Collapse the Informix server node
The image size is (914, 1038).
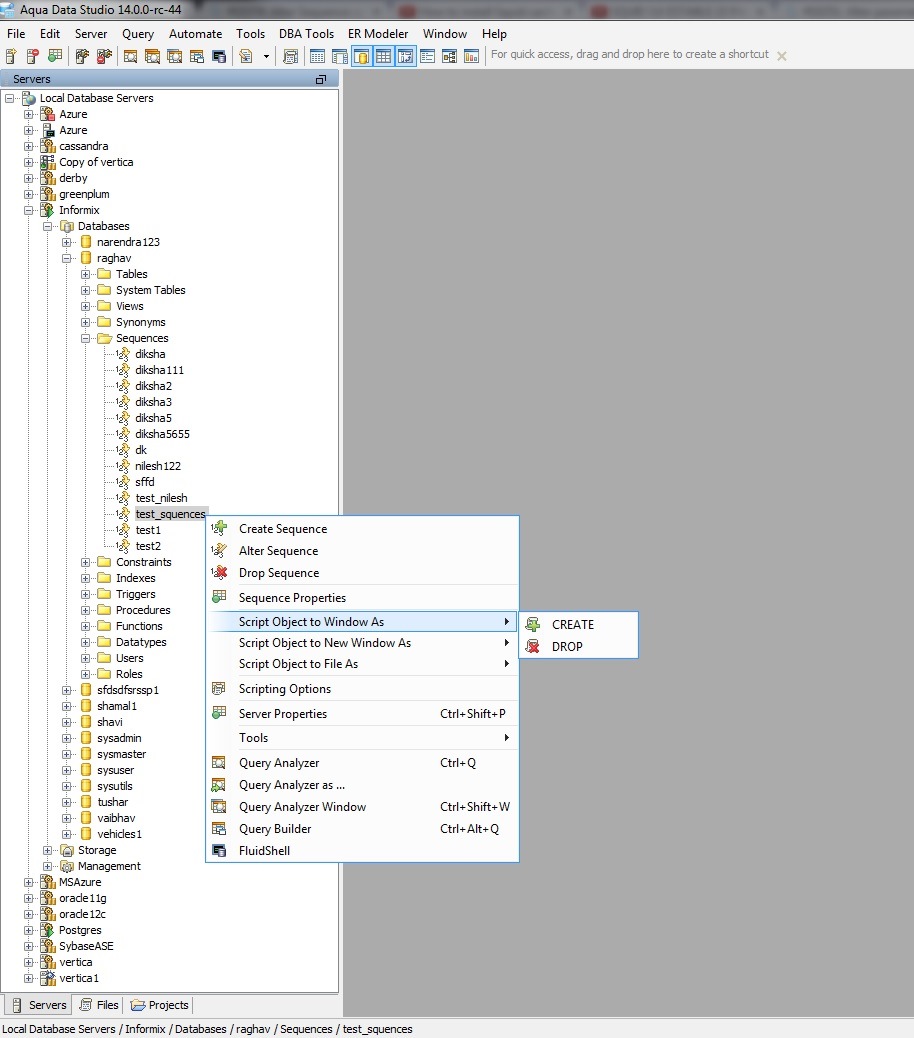pos(28,211)
